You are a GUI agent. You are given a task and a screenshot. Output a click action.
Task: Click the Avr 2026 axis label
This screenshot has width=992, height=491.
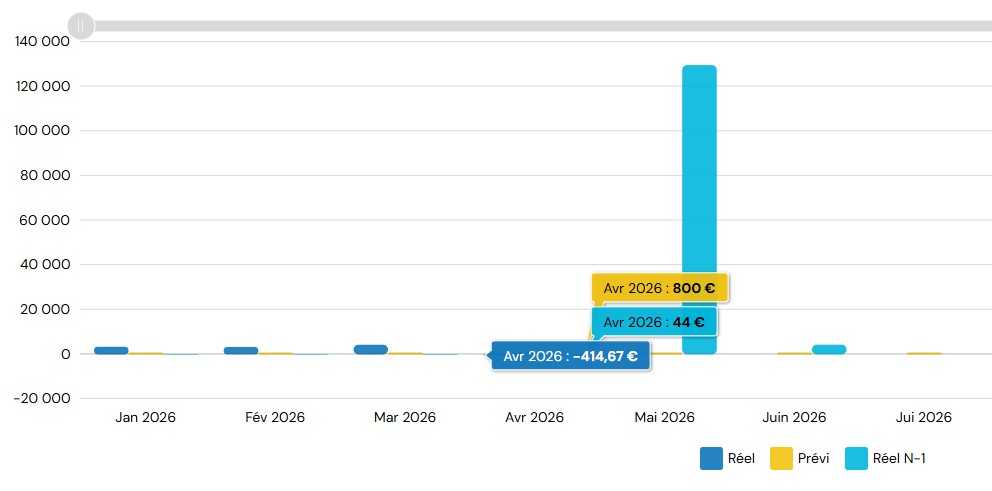[535, 418]
